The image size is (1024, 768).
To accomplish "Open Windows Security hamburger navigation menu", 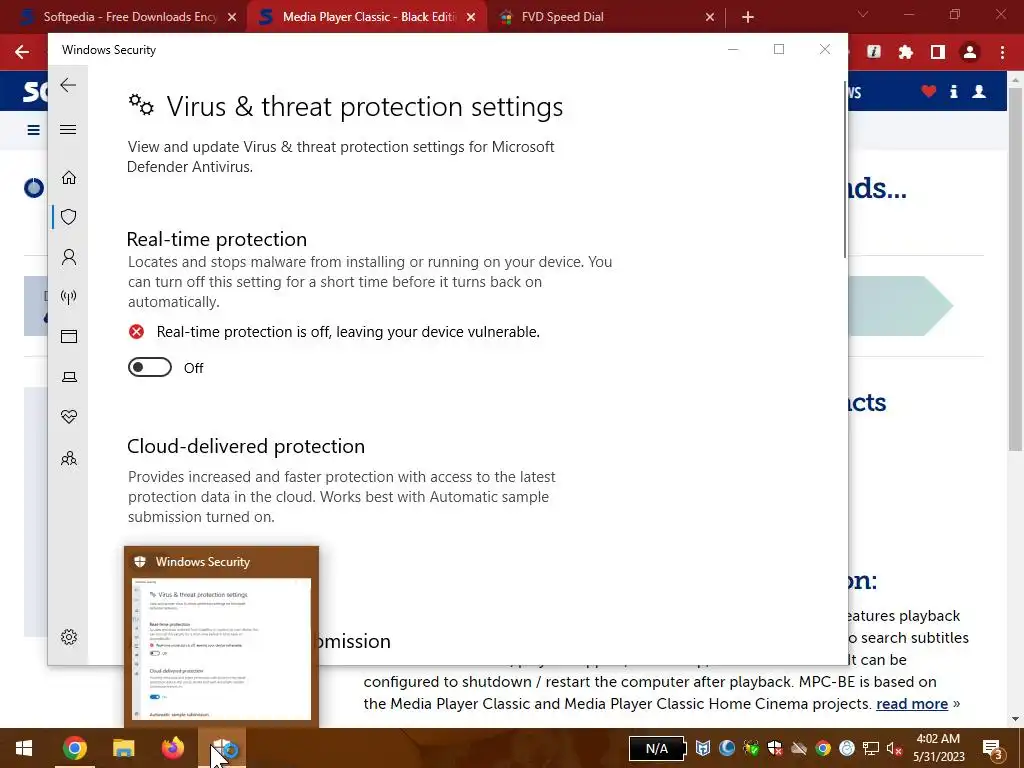I will [x=68, y=129].
